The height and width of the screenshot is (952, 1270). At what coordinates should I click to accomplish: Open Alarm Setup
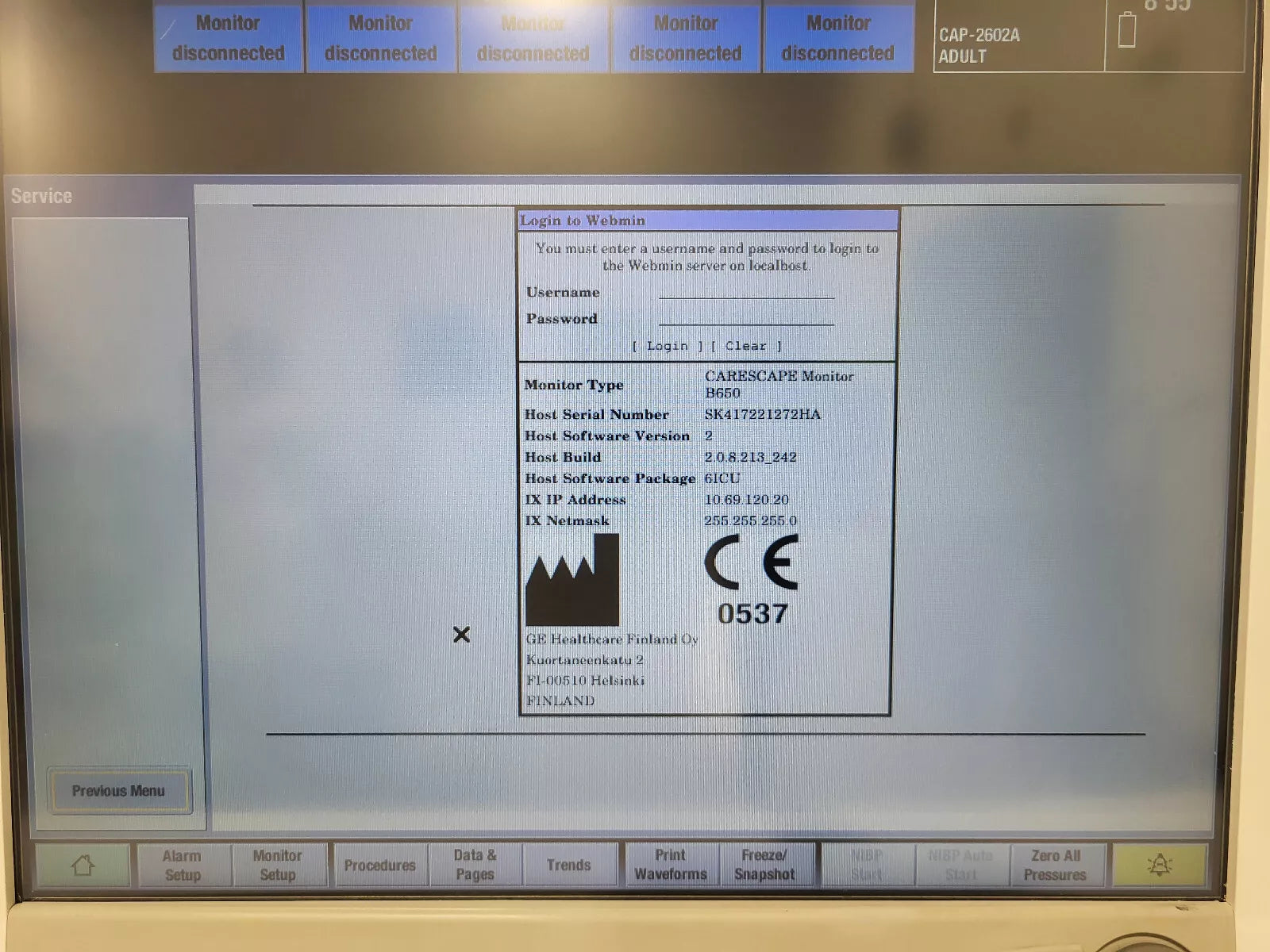point(181,865)
